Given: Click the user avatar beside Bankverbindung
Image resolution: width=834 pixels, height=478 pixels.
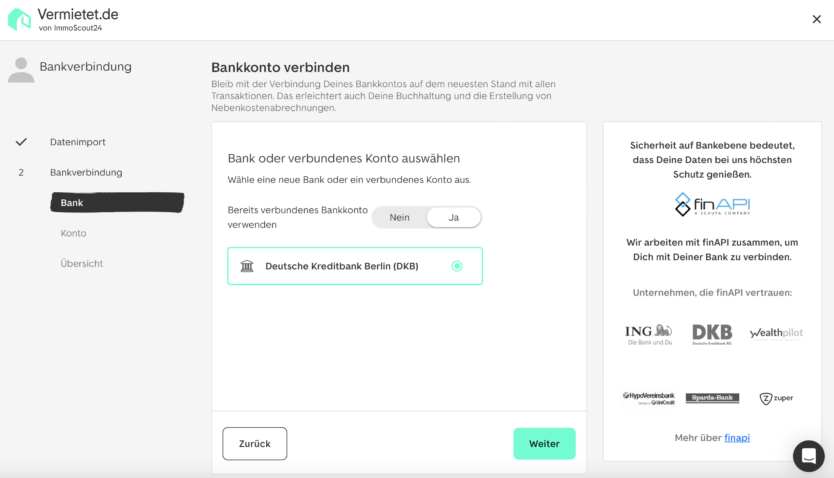Looking at the screenshot, I should (21, 70).
